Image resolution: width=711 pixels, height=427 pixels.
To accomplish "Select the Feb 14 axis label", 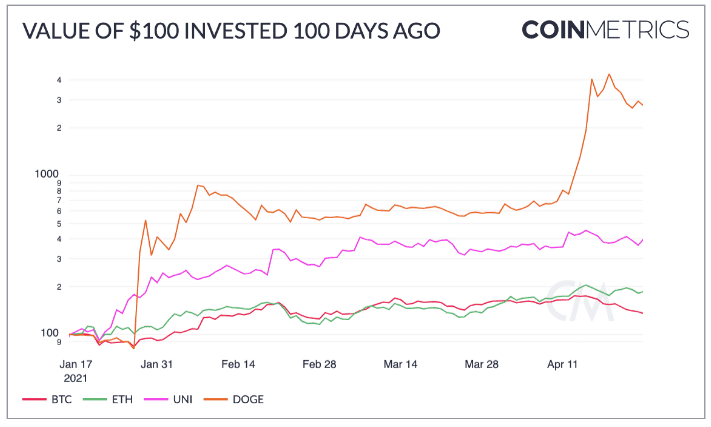I will pyautogui.click(x=238, y=364).
